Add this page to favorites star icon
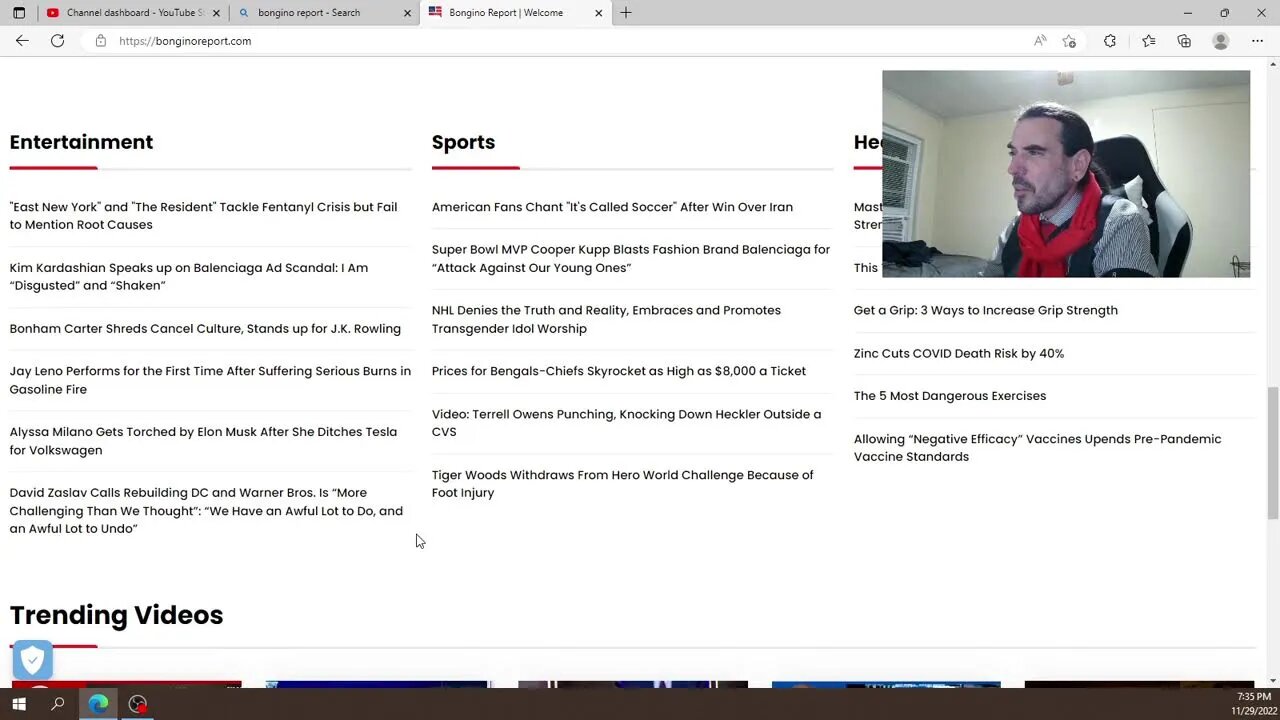This screenshot has width=1280, height=720. 1069,41
